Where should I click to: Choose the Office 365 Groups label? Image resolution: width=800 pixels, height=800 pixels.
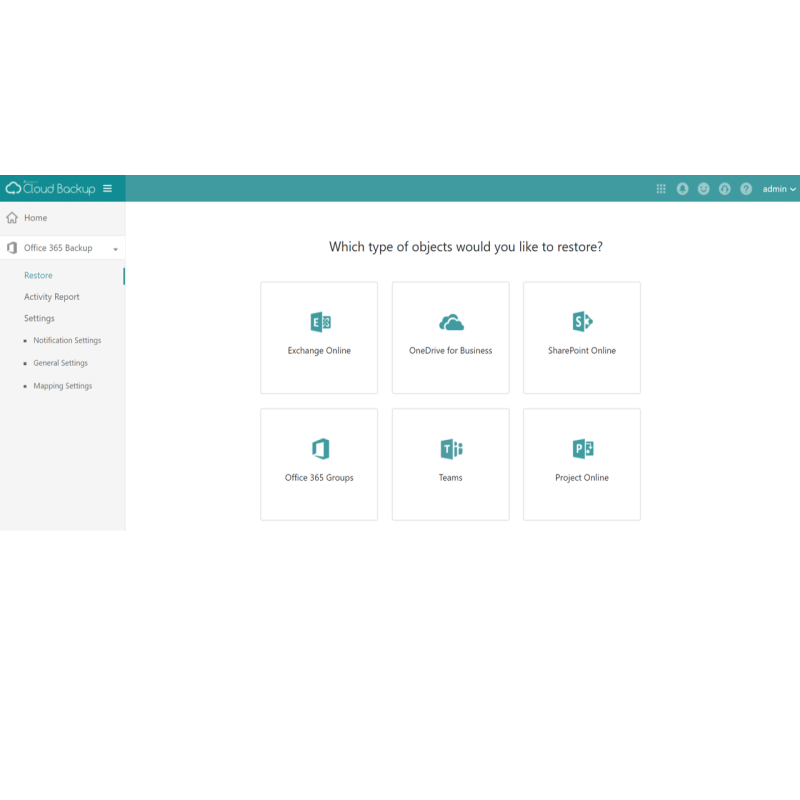coord(319,478)
